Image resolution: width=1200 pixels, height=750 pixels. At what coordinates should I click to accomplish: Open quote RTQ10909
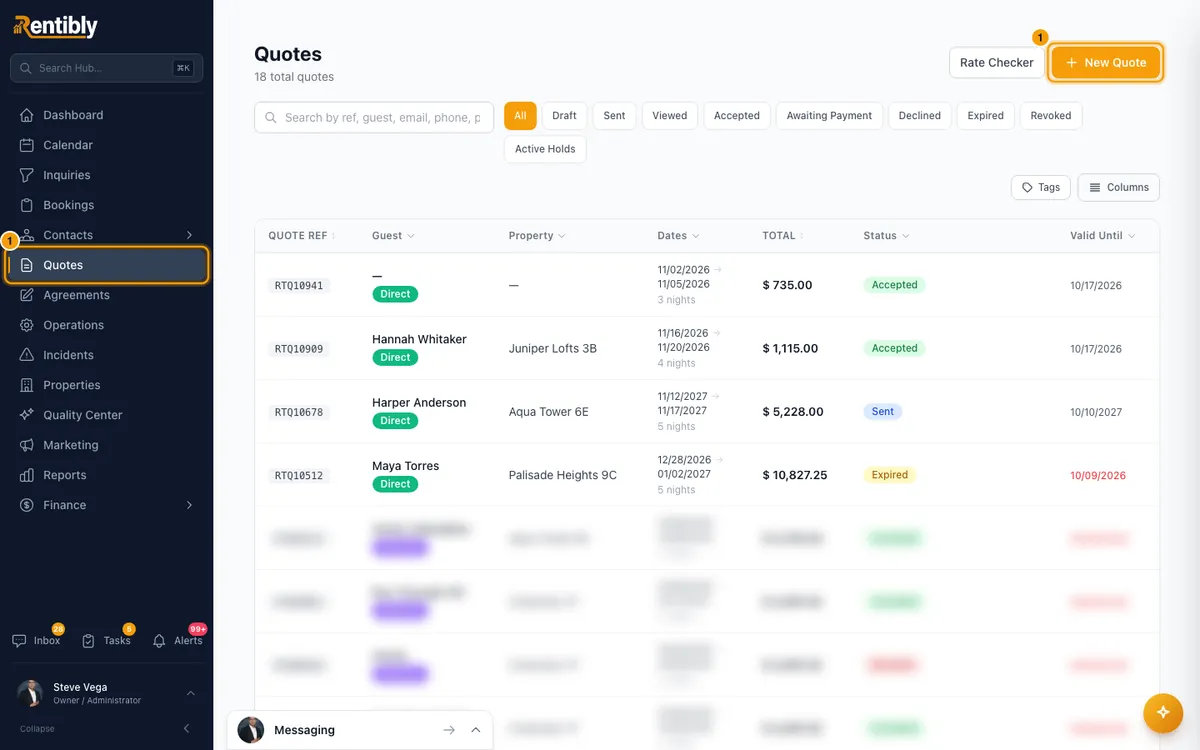(299, 349)
